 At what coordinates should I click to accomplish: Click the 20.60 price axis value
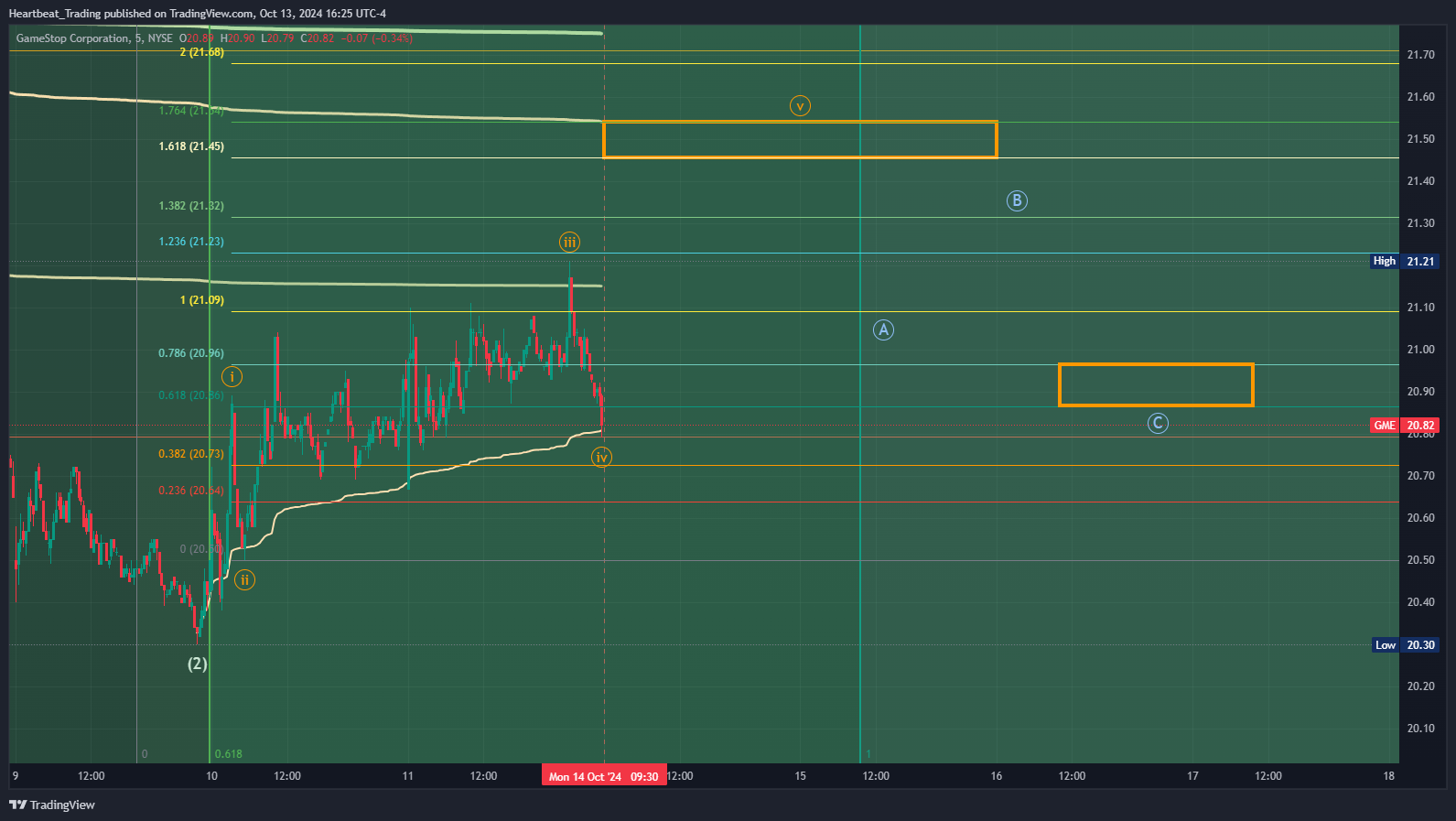[x=1420, y=518]
